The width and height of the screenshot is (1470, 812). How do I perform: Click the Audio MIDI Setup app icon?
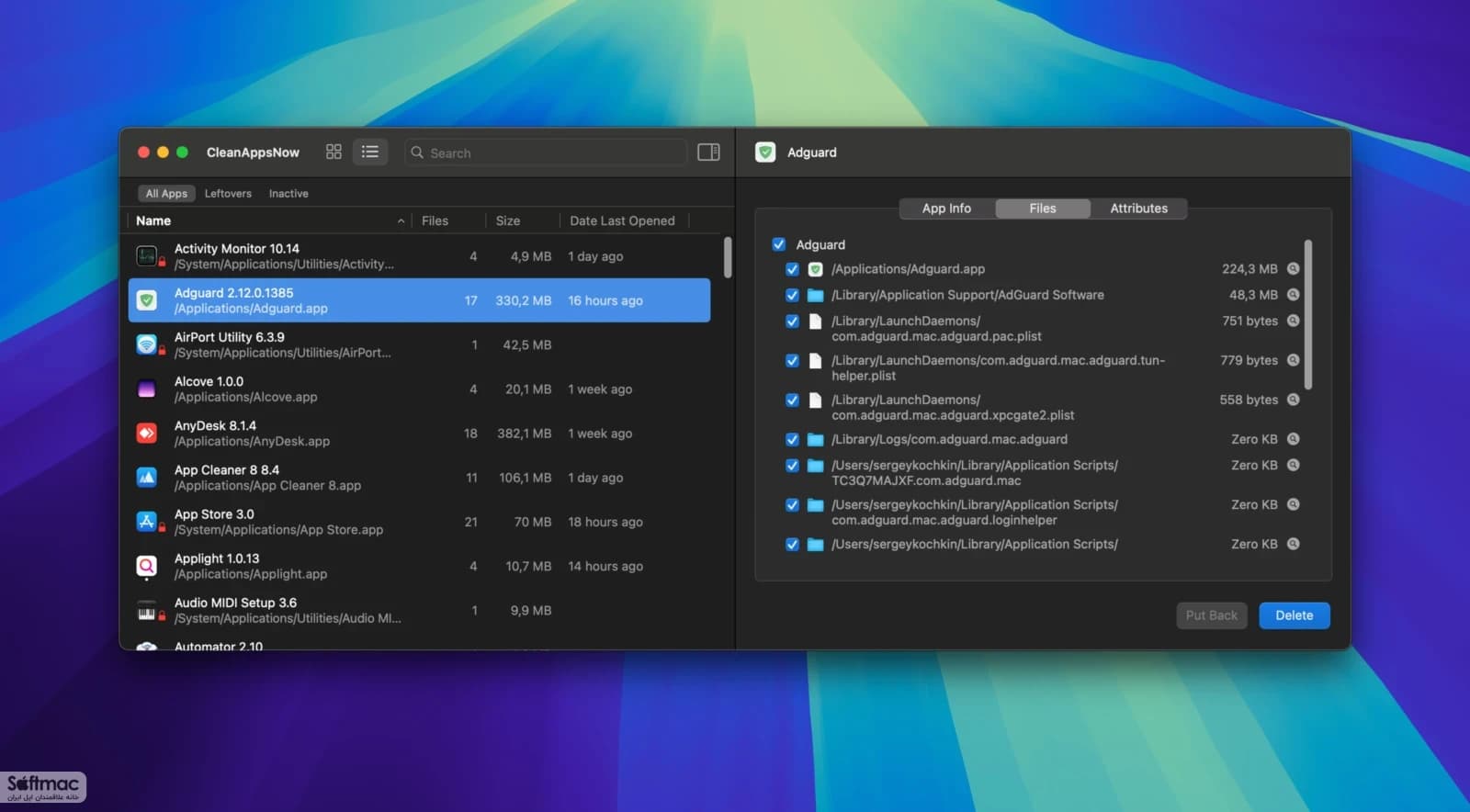click(x=147, y=611)
